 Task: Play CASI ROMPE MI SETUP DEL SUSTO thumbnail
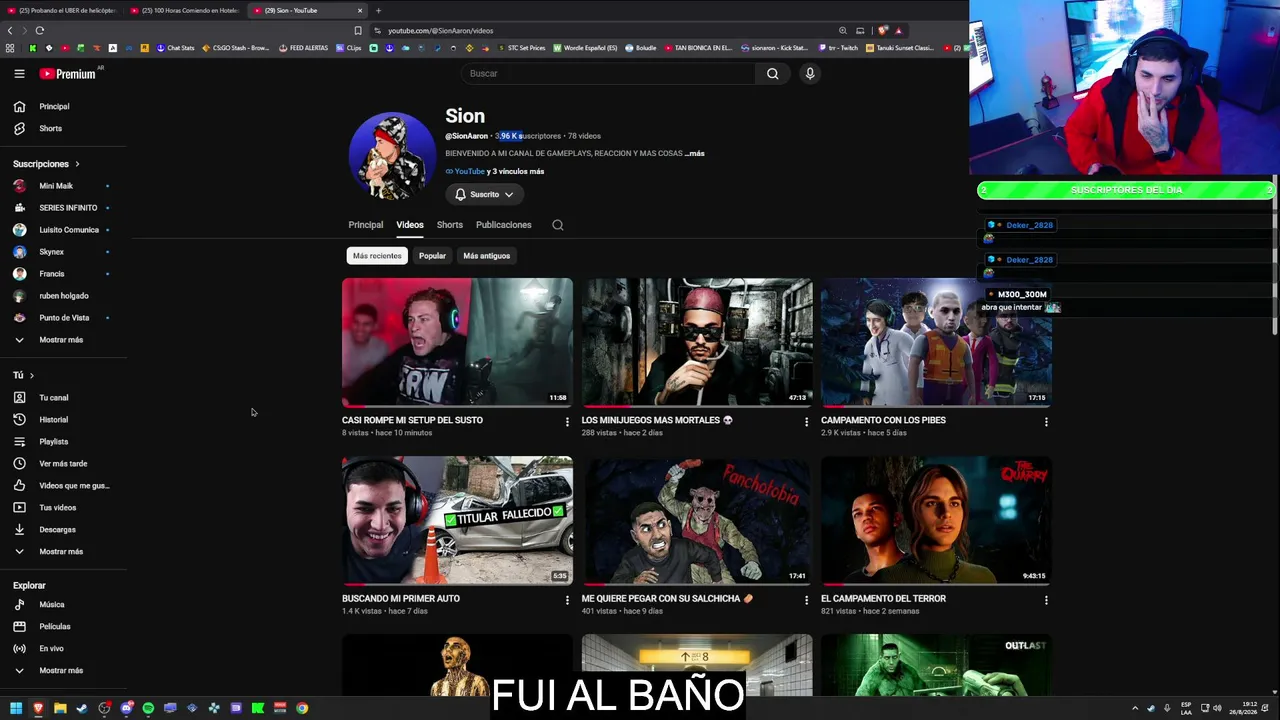(457, 342)
